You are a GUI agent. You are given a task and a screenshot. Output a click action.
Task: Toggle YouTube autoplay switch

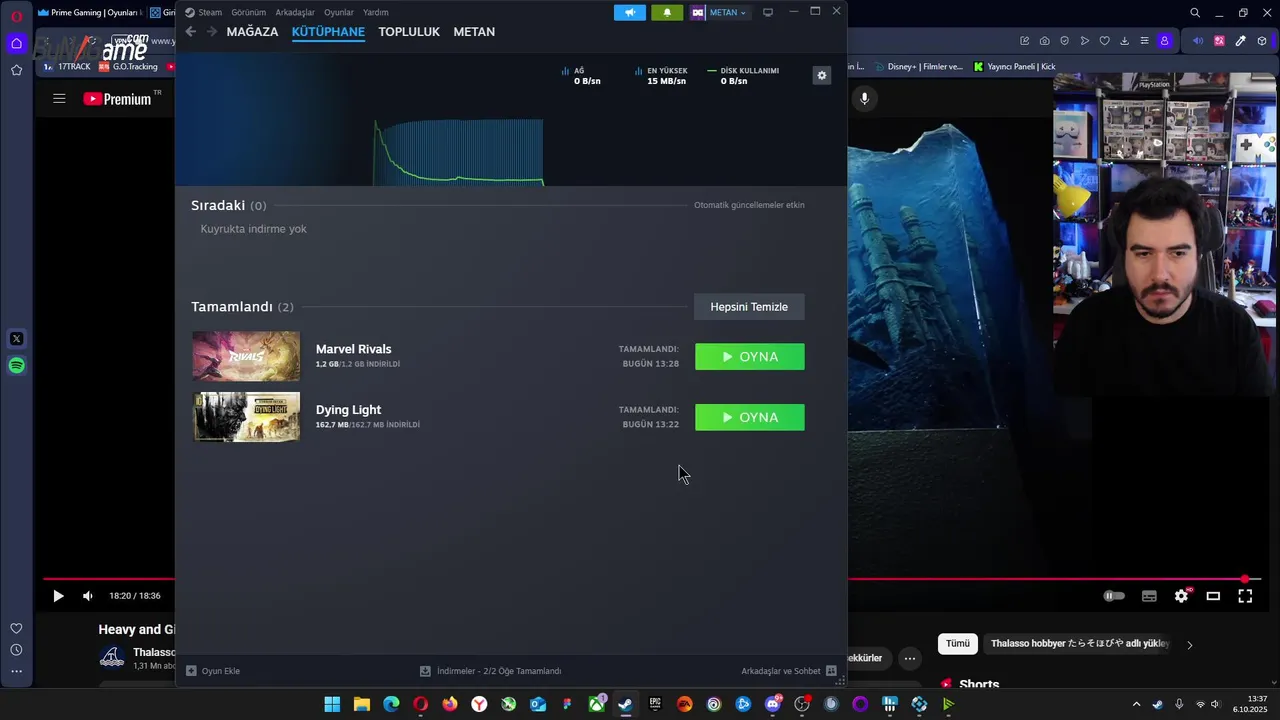[x=1114, y=596]
